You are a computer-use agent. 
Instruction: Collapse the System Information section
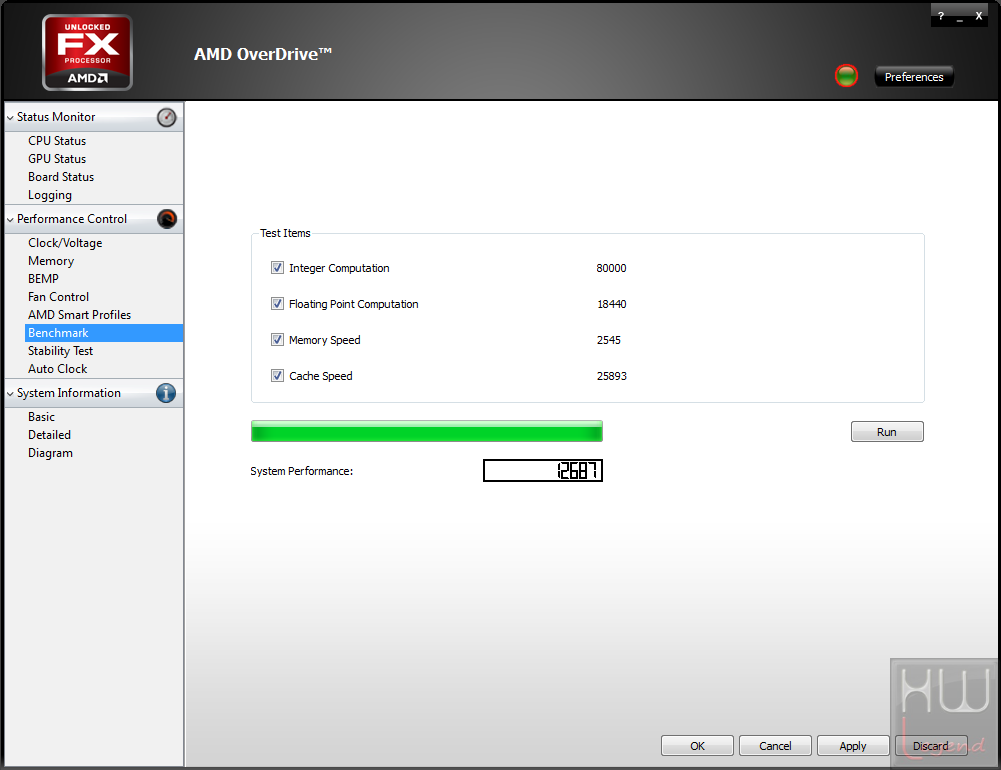coord(10,394)
